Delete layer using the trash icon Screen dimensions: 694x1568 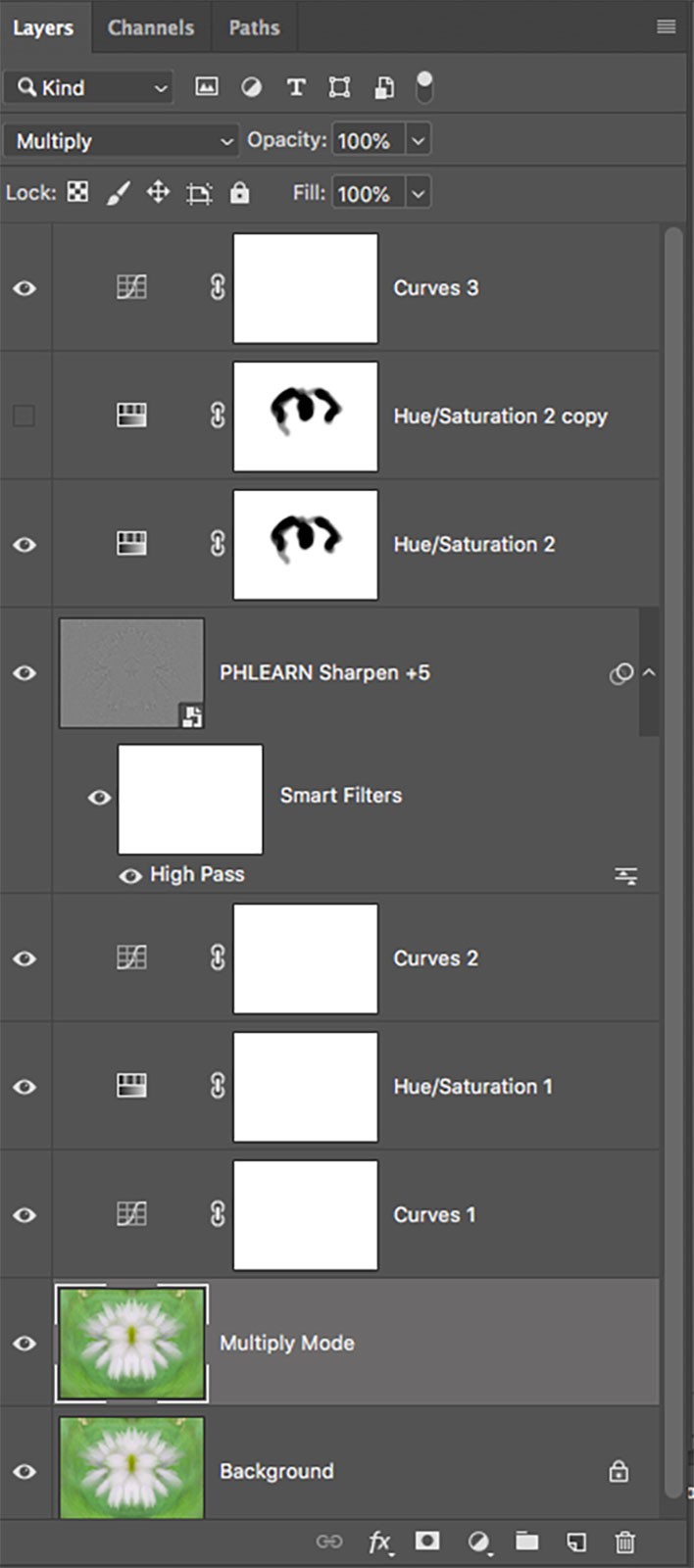point(624,1542)
